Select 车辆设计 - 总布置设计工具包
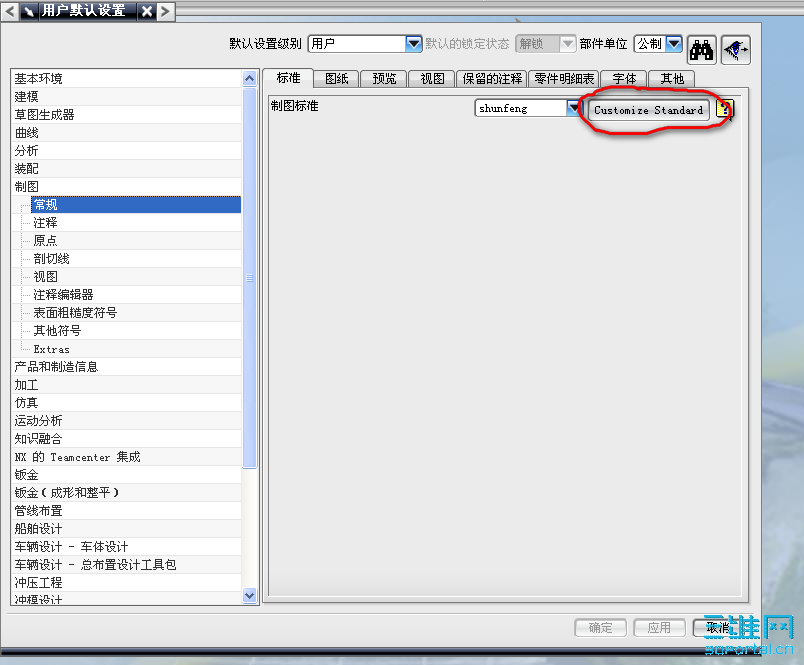The width and height of the screenshot is (804, 665). [126, 565]
